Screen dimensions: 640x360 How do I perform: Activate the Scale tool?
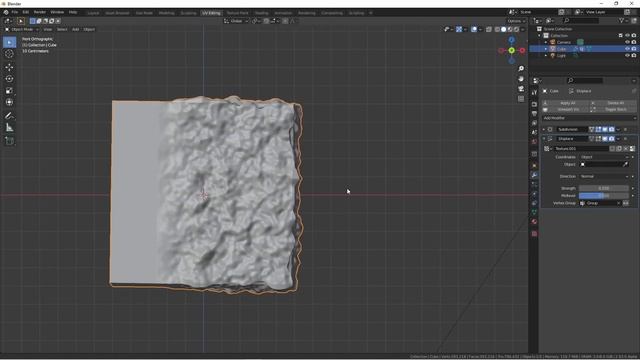pyautogui.click(x=9, y=91)
